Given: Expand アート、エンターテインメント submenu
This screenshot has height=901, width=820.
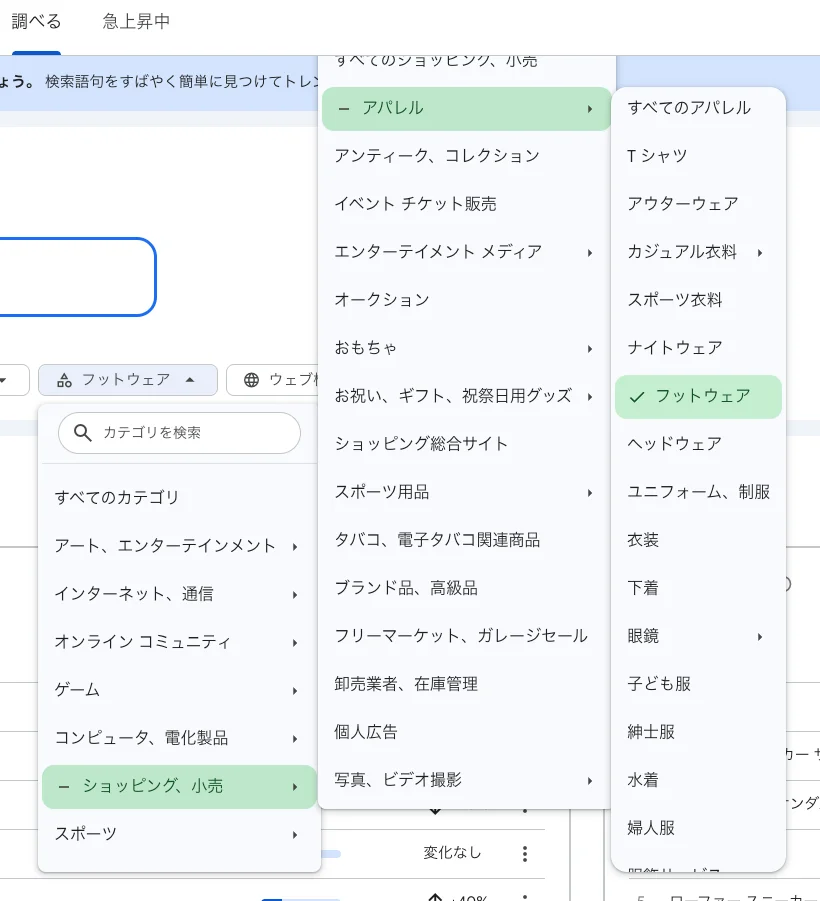Looking at the screenshot, I should (x=179, y=545).
